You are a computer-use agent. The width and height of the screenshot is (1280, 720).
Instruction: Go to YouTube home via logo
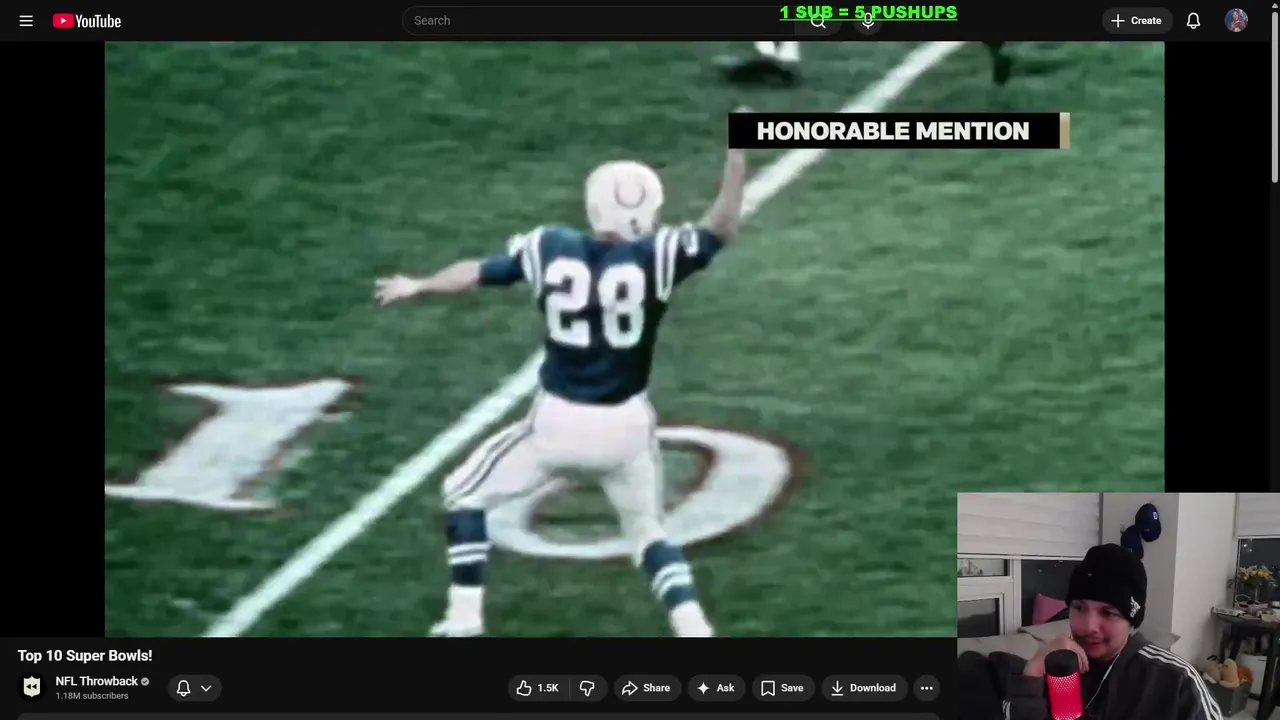(x=87, y=20)
